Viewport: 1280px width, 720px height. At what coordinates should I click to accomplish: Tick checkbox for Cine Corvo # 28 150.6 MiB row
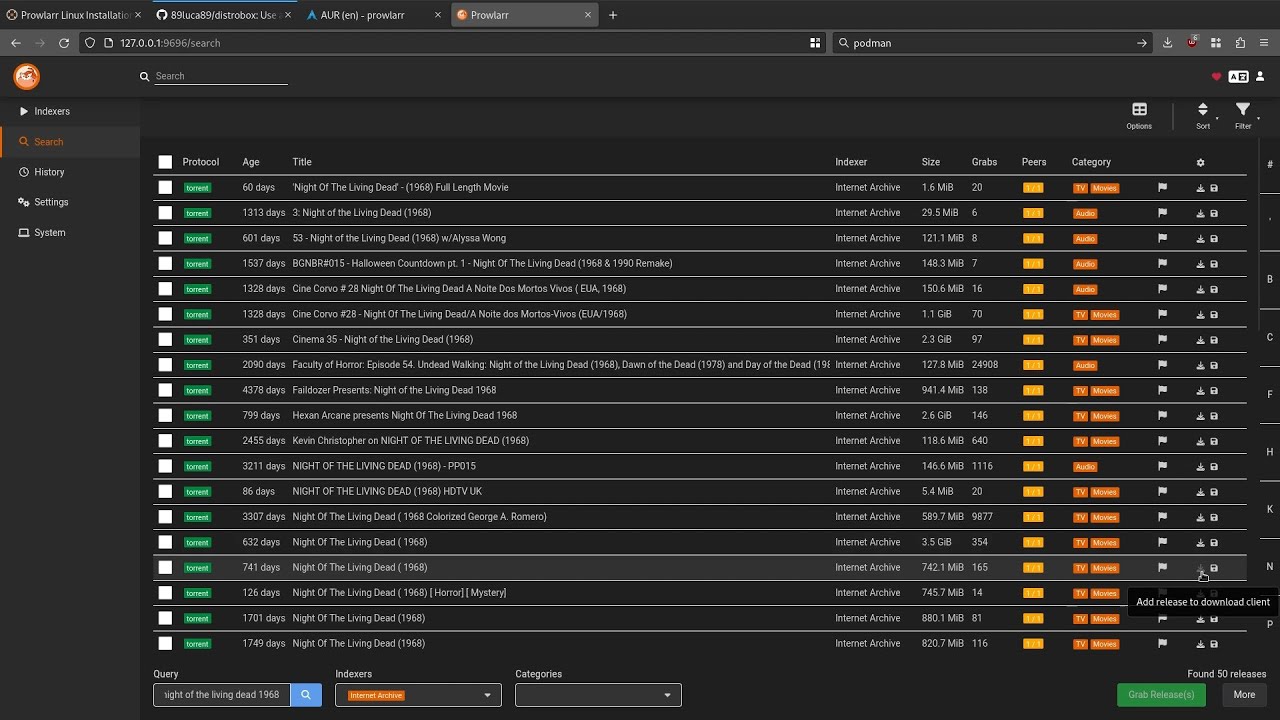(165, 289)
